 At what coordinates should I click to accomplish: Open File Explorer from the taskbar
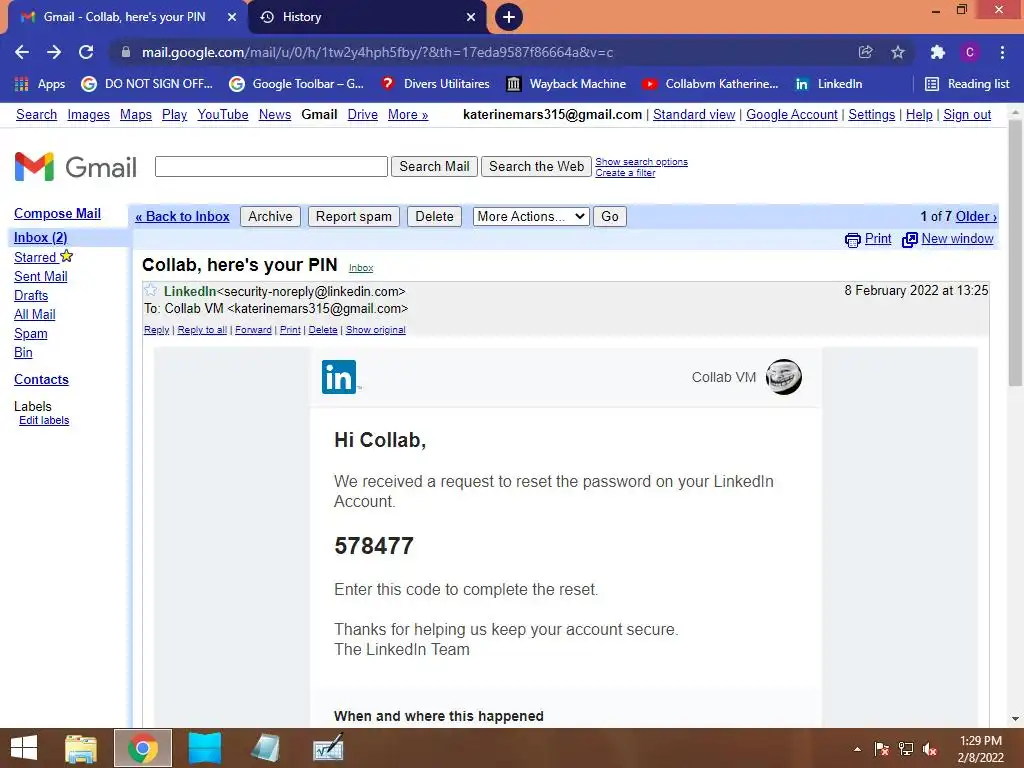point(81,748)
